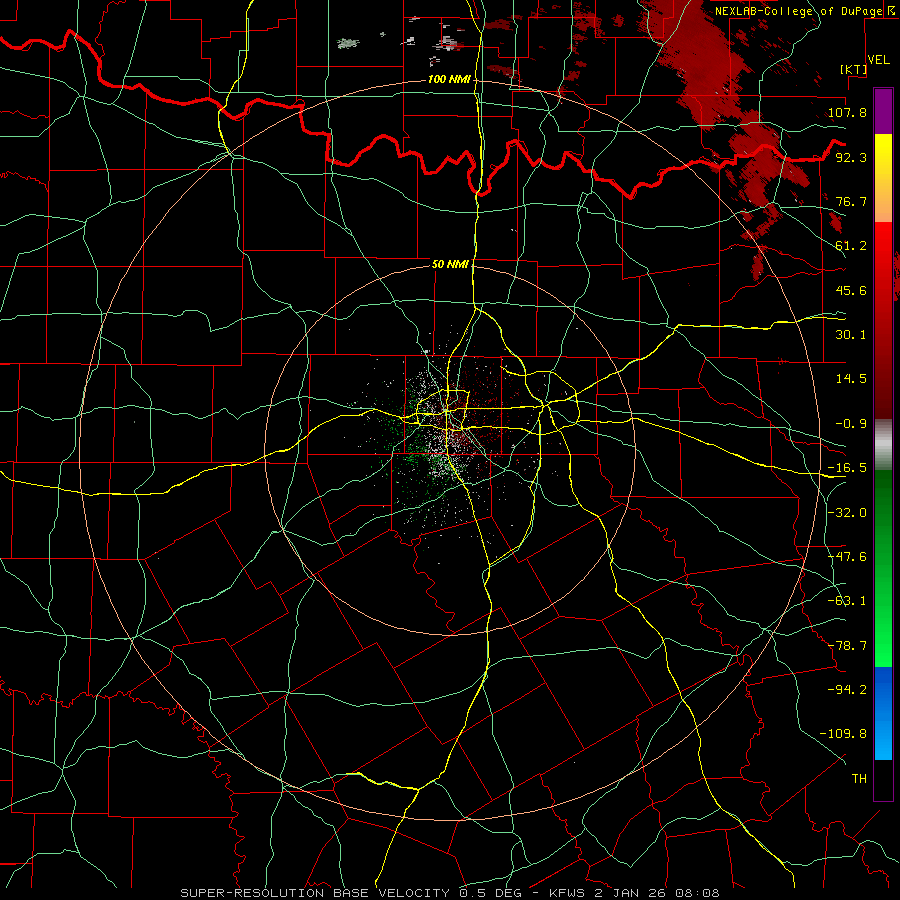Viewport: 900px width, 900px height.
Task: Click the green segment of the velocity color bar
Action: (x=883, y=569)
